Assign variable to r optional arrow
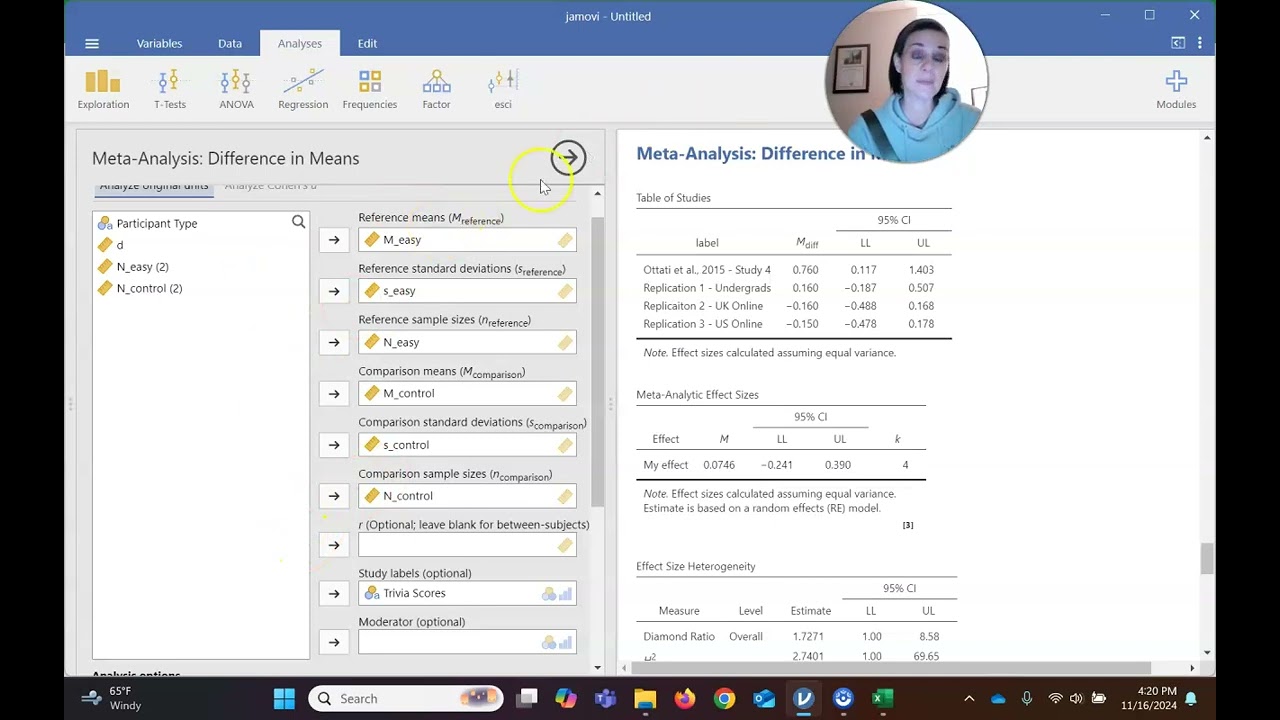The height and width of the screenshot is (720, 1280). tap(334, 545)
